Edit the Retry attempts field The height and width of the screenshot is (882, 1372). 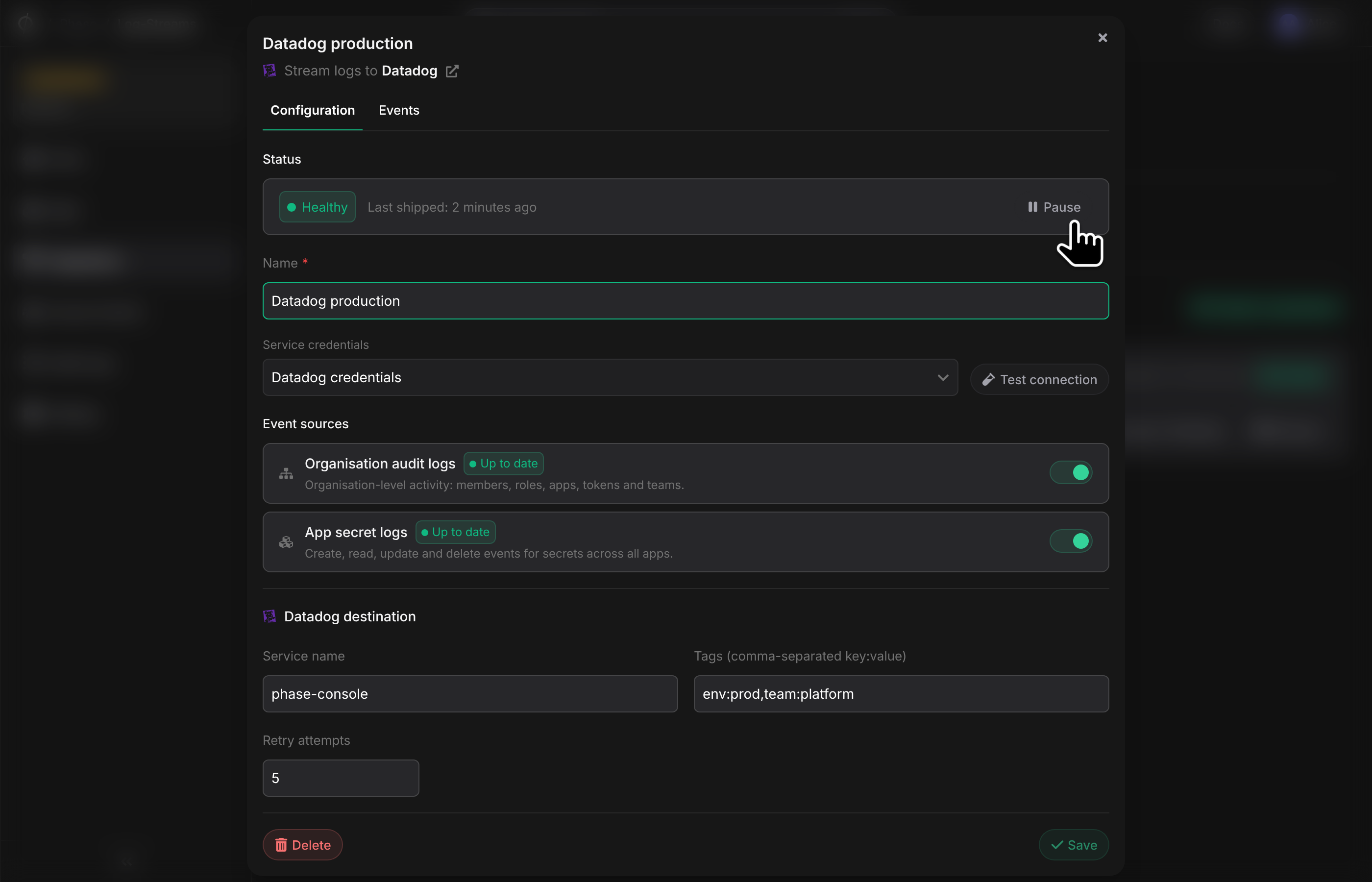(x=341, y=778)
